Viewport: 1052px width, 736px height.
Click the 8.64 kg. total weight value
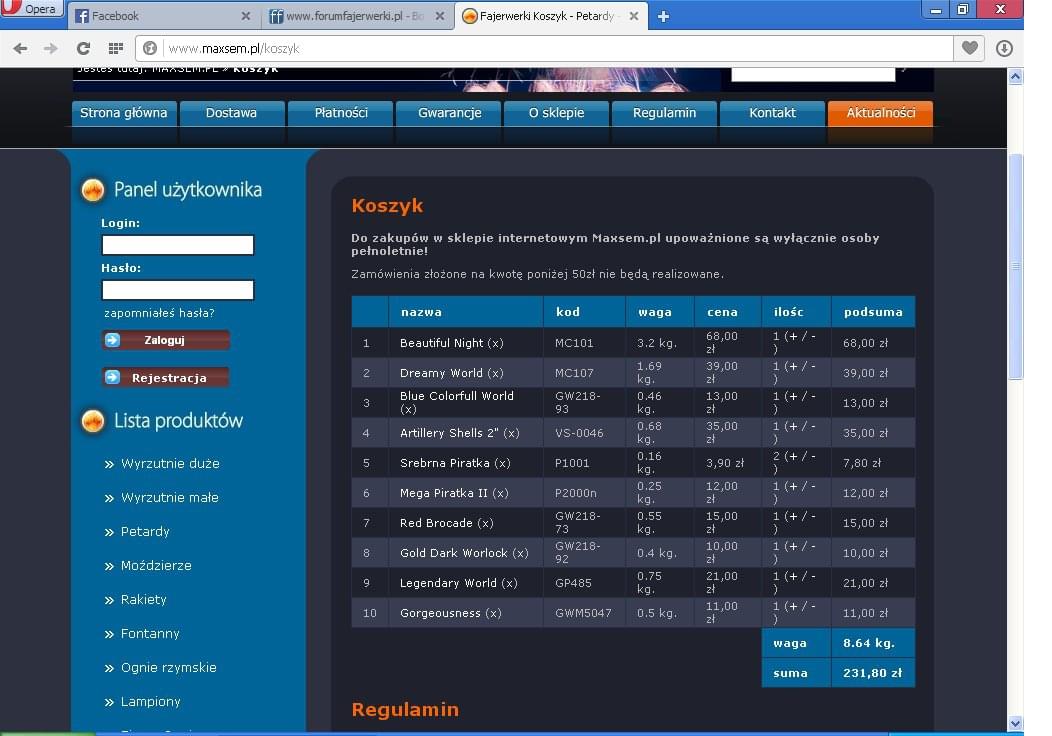click(869, 643)
